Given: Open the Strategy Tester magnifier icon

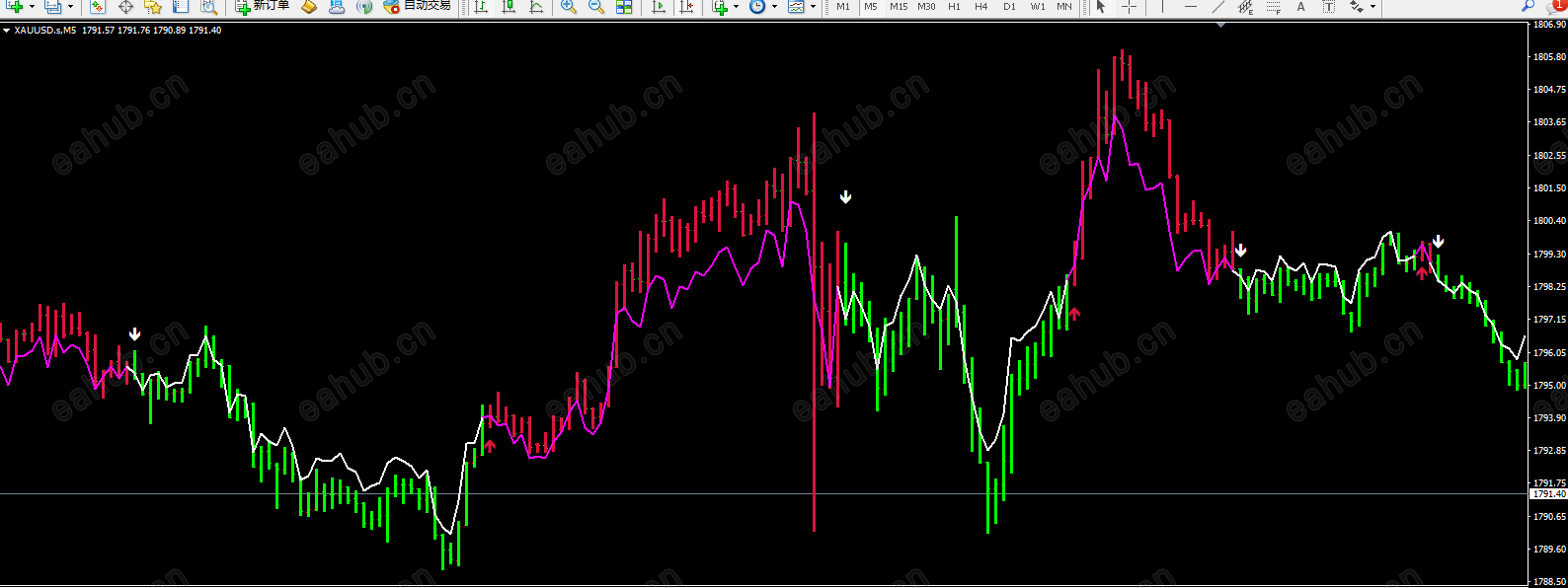Looking at the screenshot, I should pos(208,6).
